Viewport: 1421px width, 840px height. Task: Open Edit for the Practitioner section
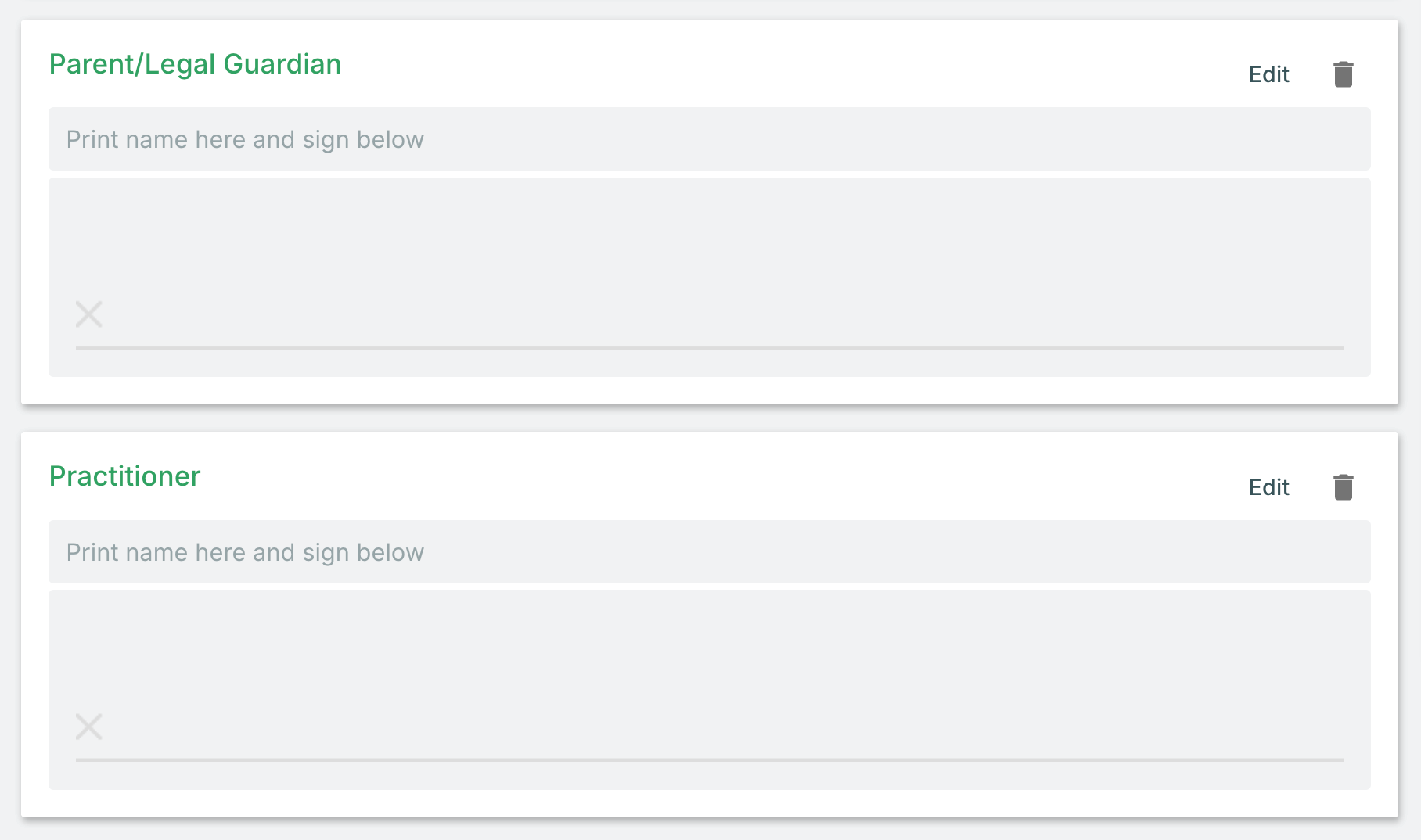pos(1268,487)
